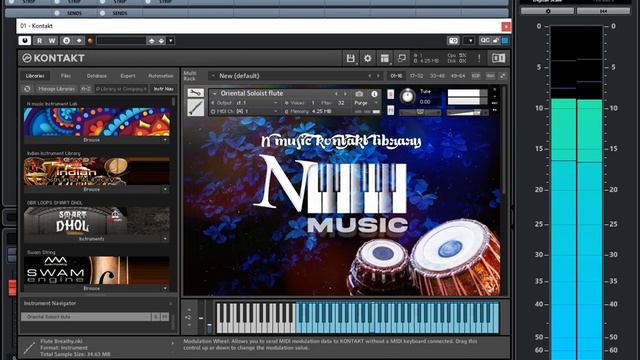Screen dimensions: 640x360
Task: Switch to the Database tab
Action: 97,76
